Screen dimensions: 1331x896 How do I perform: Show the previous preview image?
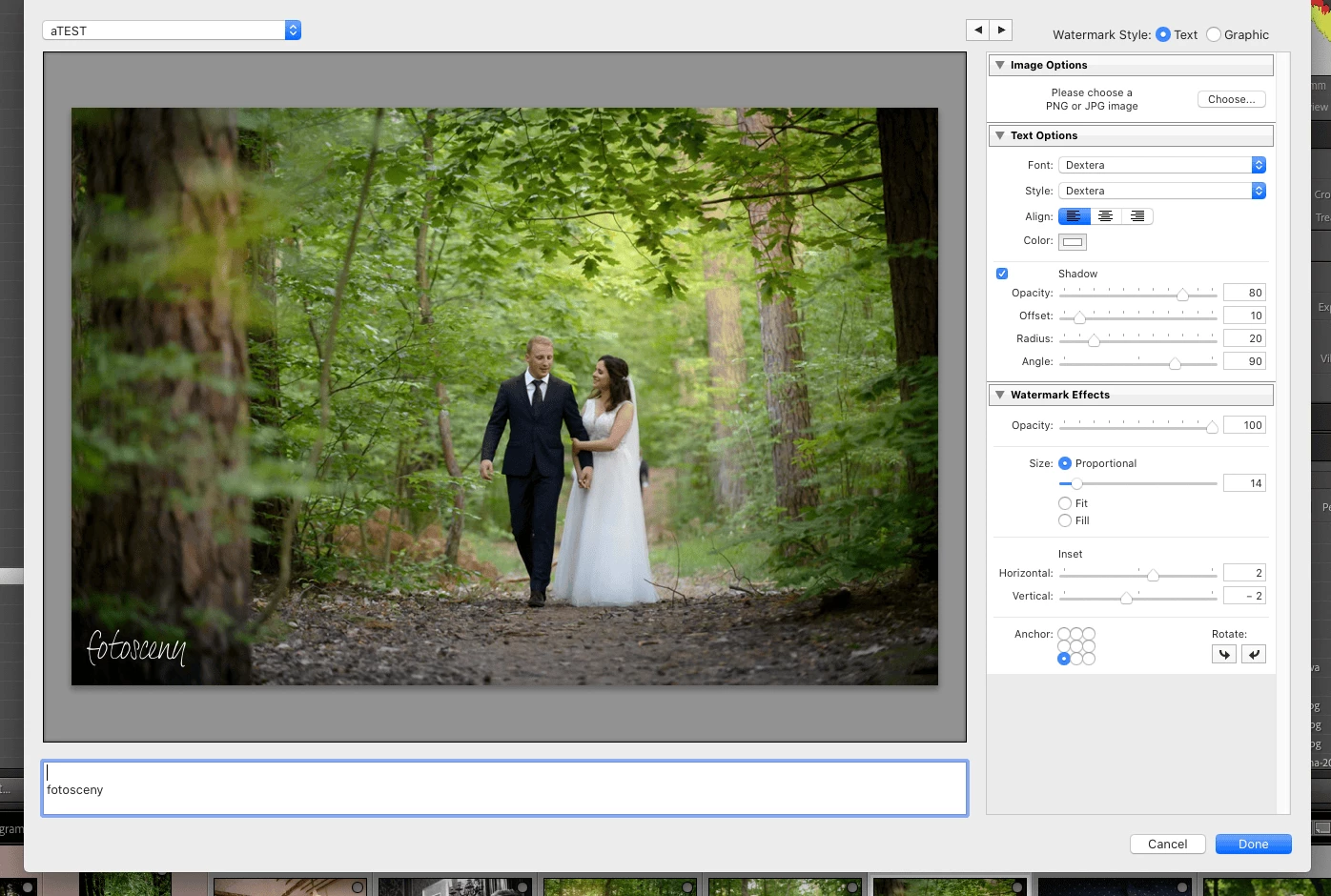(x=977, y=30)
